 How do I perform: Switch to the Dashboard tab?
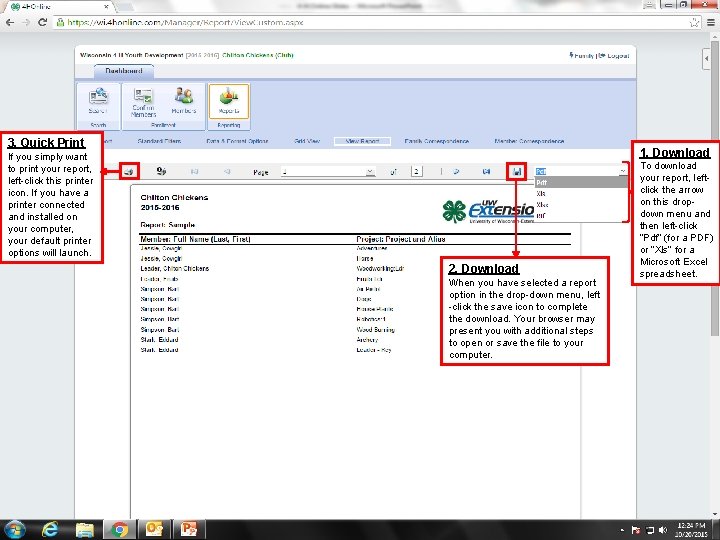pyautogui.click(x=124, y=71)
